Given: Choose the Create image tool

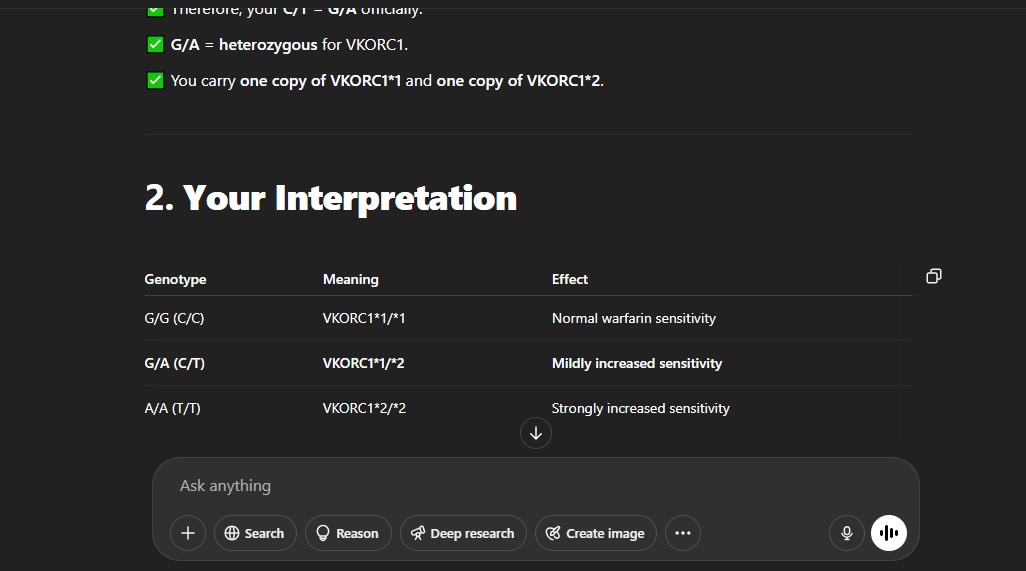Looking at the screenshot, I should [x=595, y=533].
